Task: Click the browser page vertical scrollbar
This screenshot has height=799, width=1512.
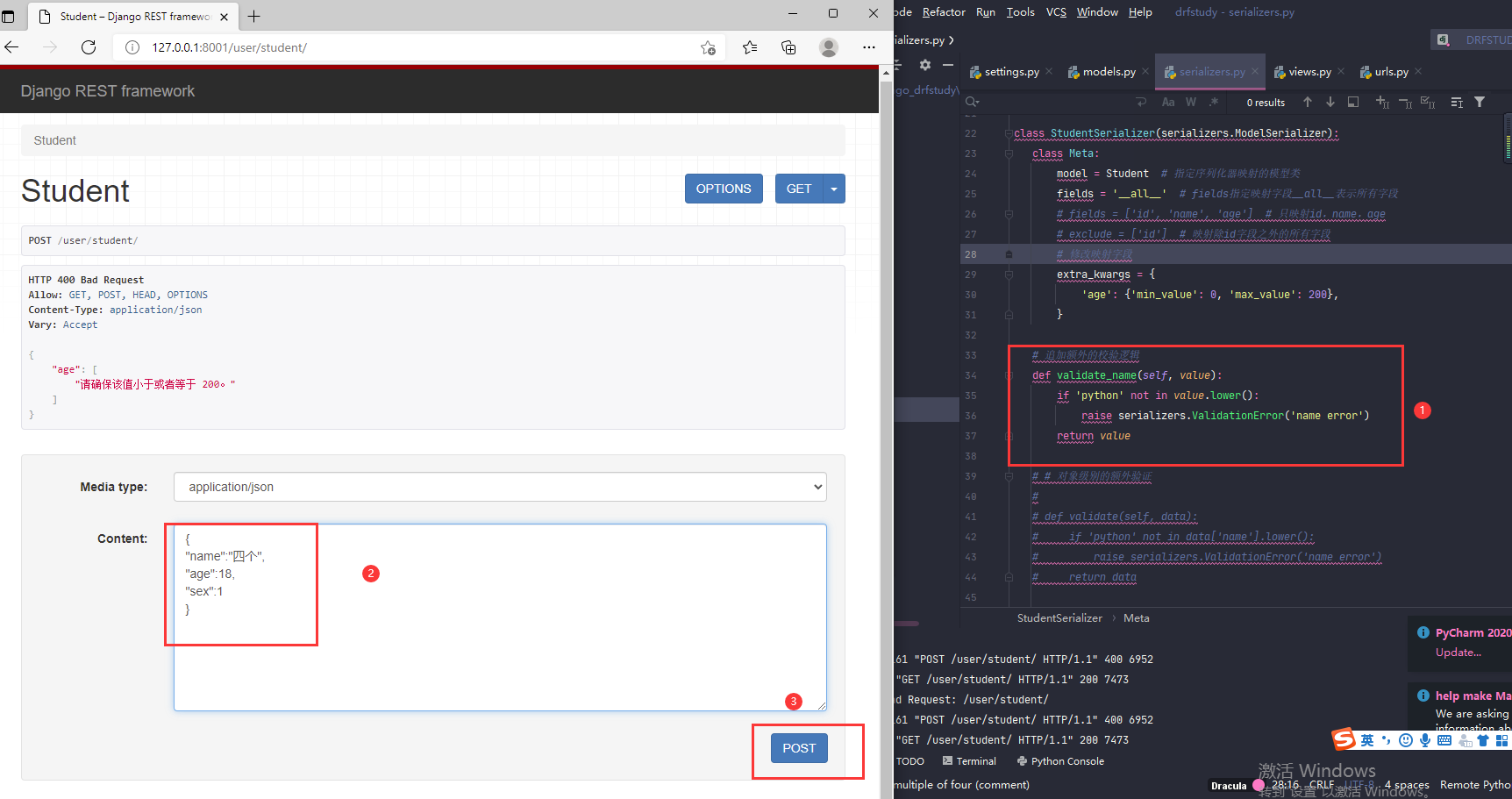Action: click(x=886, y=430)
